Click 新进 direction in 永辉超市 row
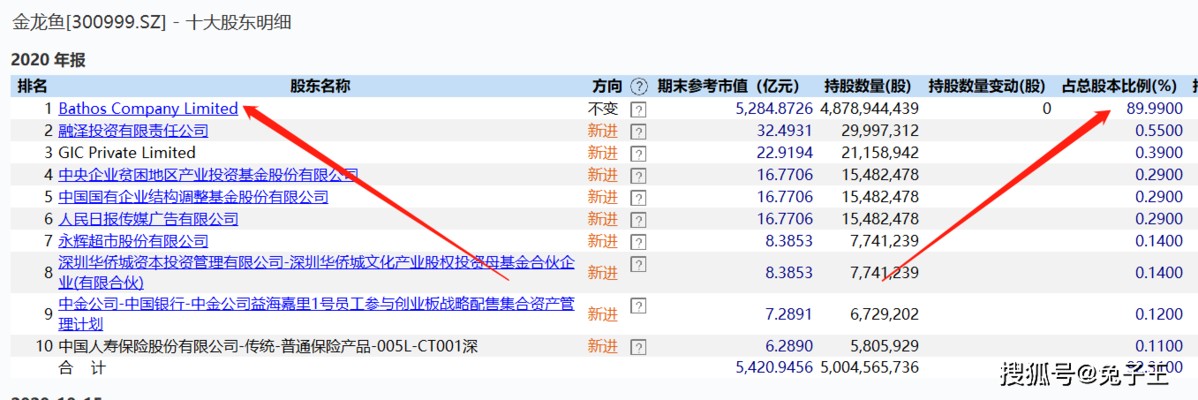 point(603,241)
